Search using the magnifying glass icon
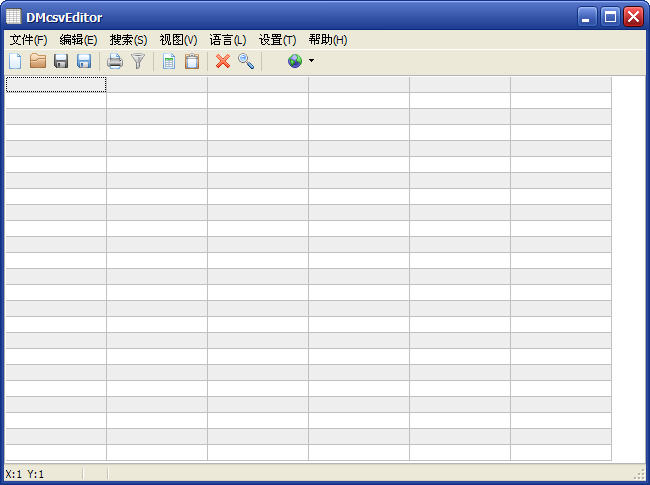The image size is (650, 485). click(x=246, y=61)
